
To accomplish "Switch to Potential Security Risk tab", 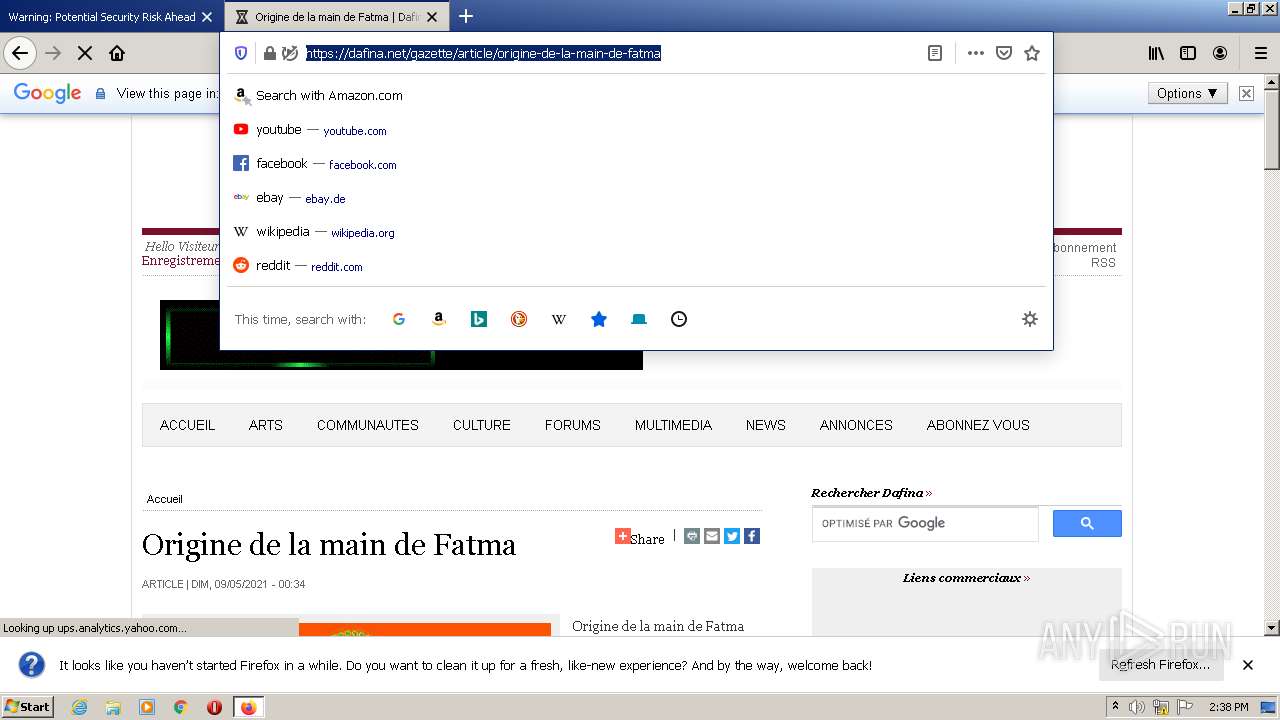I will click(102, 17).
